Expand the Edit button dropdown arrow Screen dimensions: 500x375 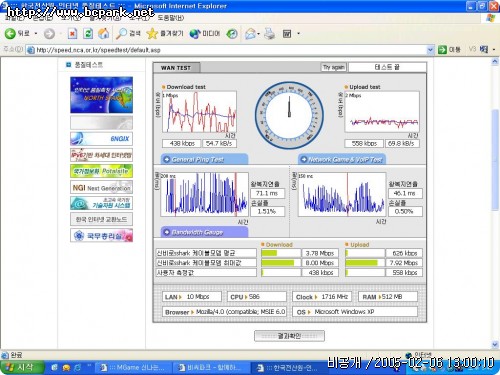coord(298,34)
